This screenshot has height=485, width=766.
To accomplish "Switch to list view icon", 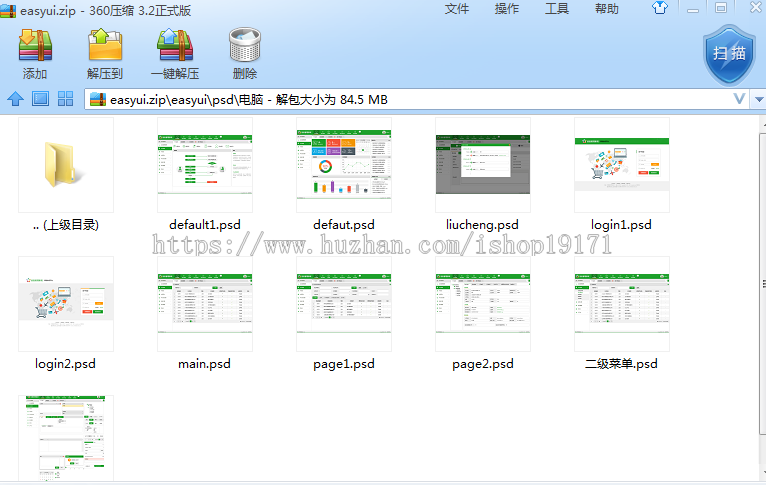I will (41, 99).
